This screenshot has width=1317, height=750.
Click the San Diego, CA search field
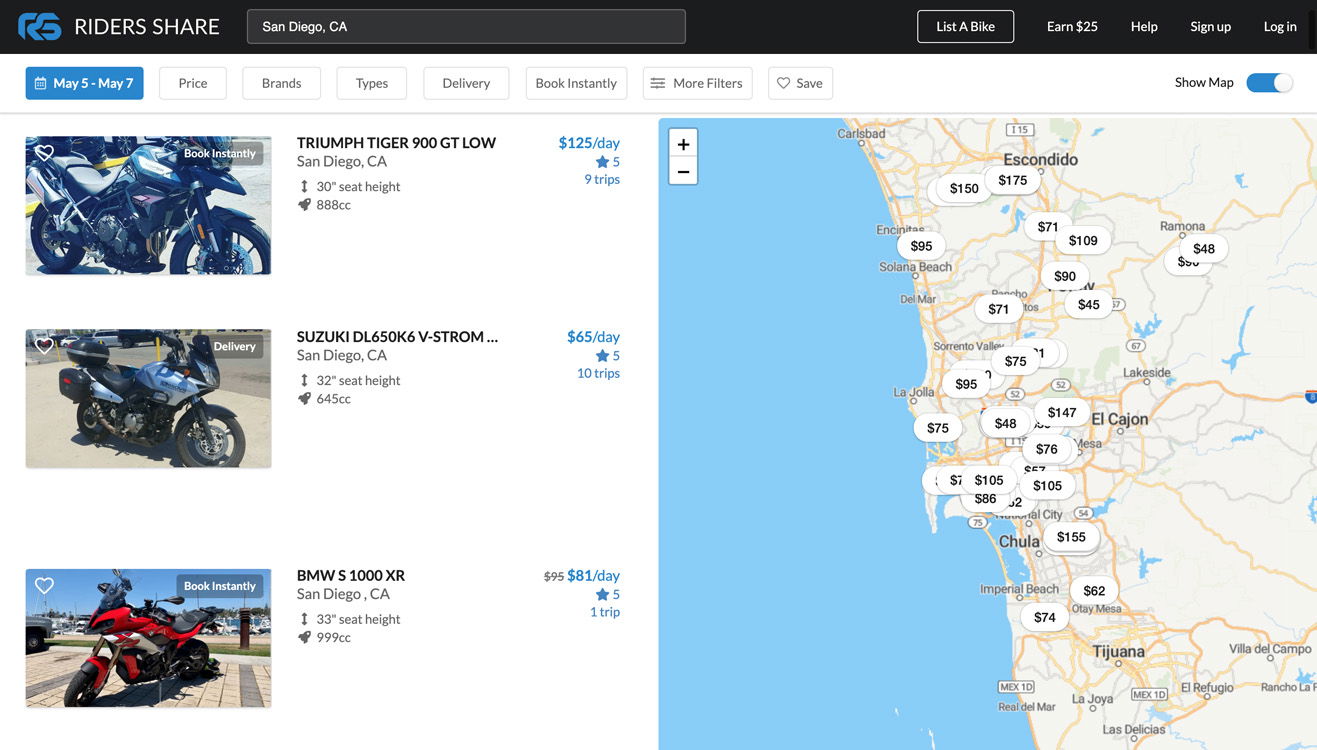pyautogui.click(x=466, y=27)
